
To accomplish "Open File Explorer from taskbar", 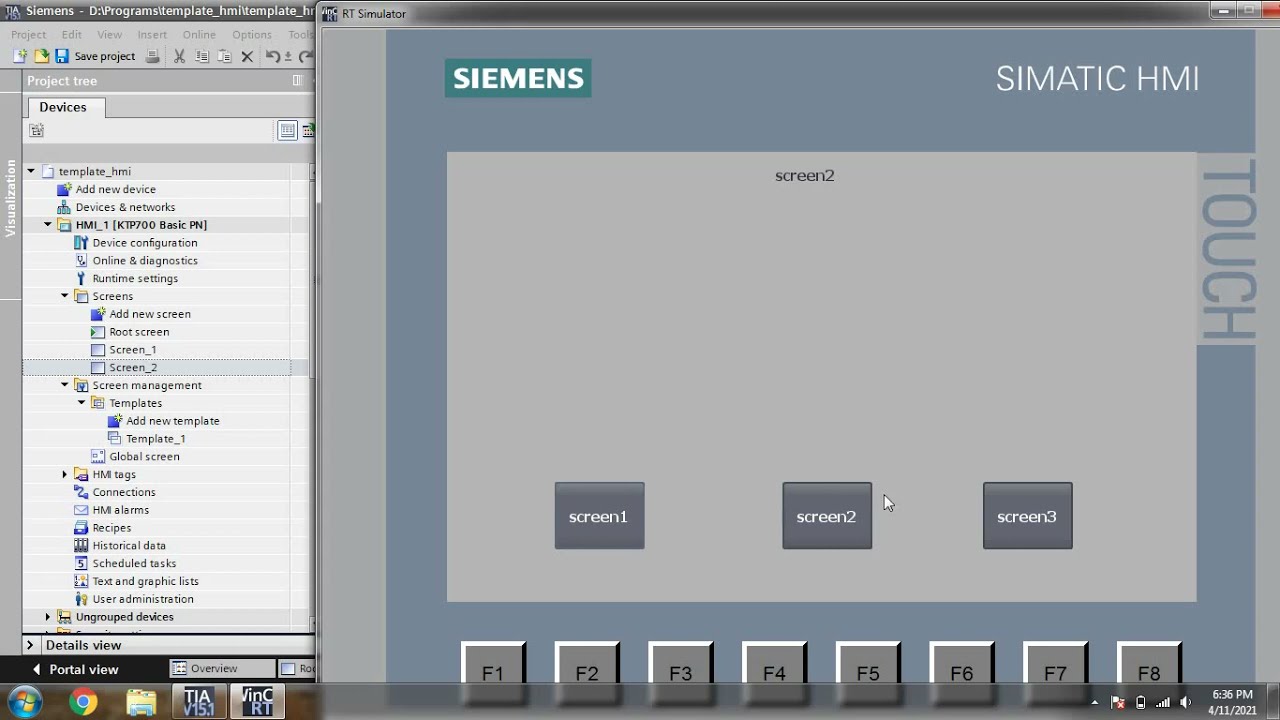I will click(141, 702).
